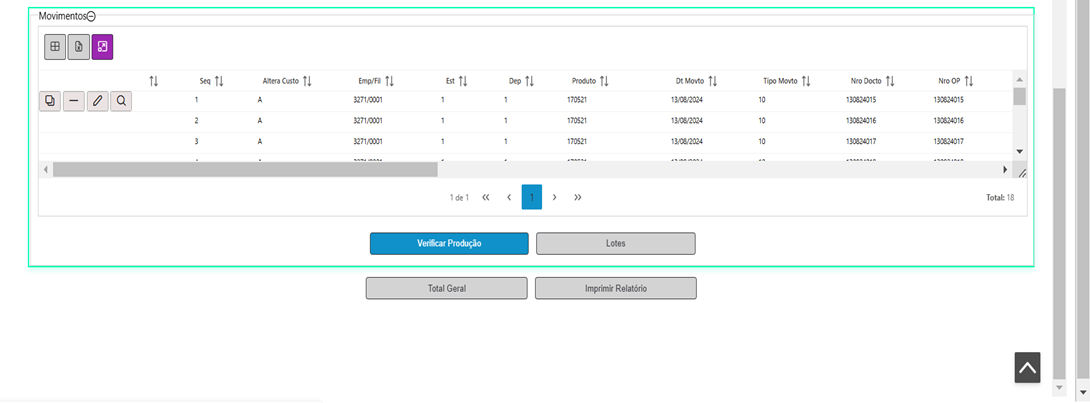Collapse the Movimentos section
1090x403 pixels.
coord(91,17)
